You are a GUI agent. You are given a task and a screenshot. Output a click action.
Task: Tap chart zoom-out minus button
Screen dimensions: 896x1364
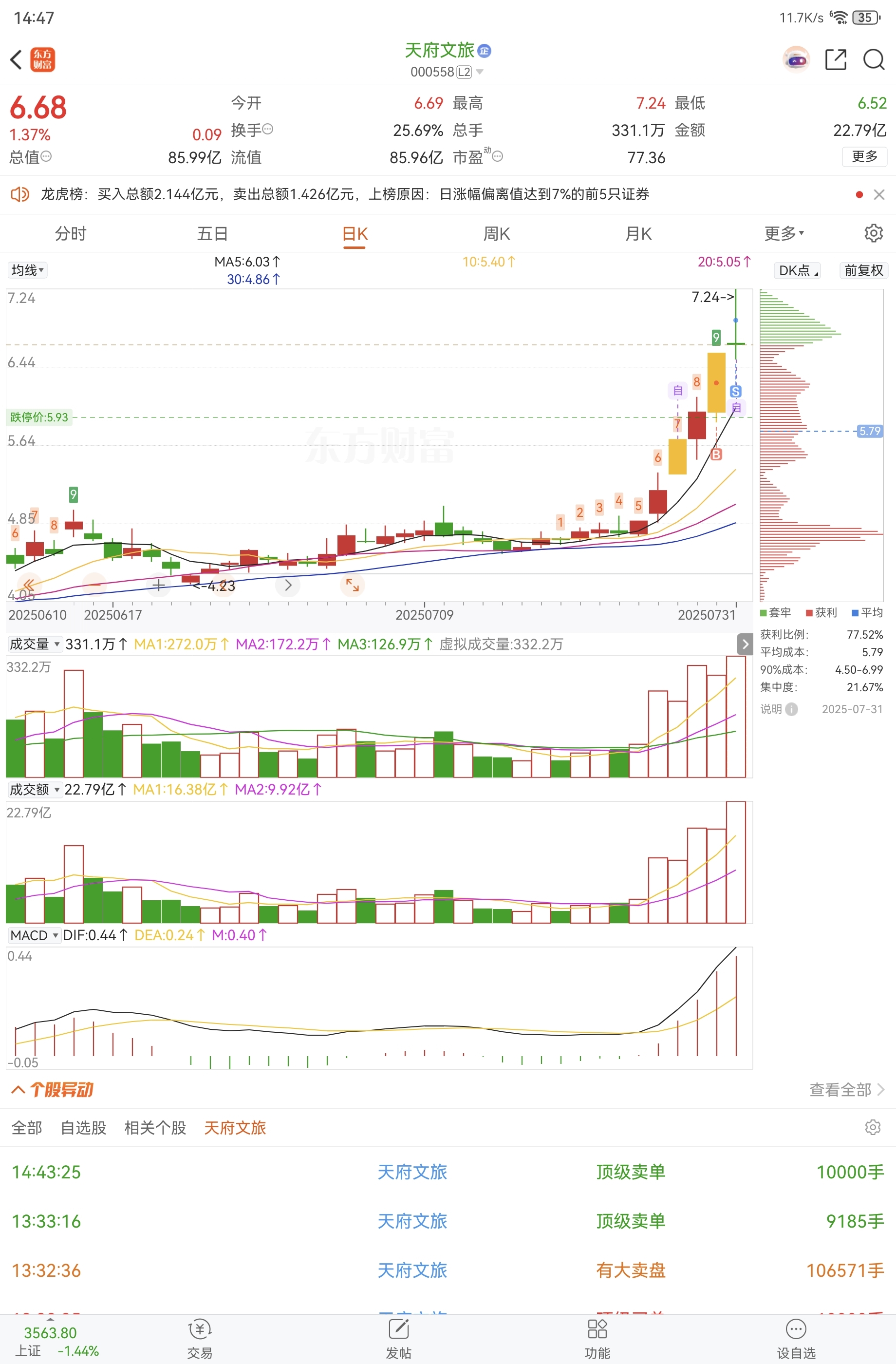click(94, 585)
